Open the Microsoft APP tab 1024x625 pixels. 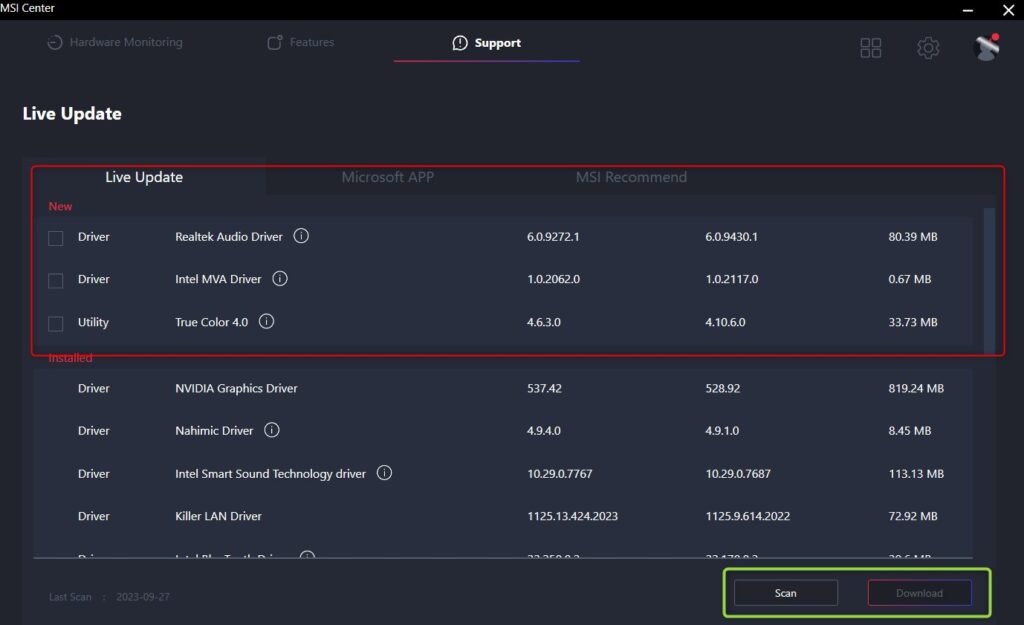pos(388,177)
